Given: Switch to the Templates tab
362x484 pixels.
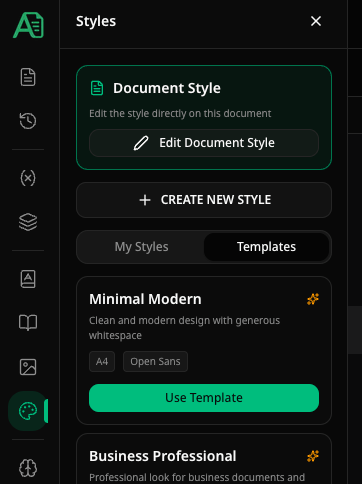Looking at the screenshot, I should pyautogui.click(x=266, y=247).
